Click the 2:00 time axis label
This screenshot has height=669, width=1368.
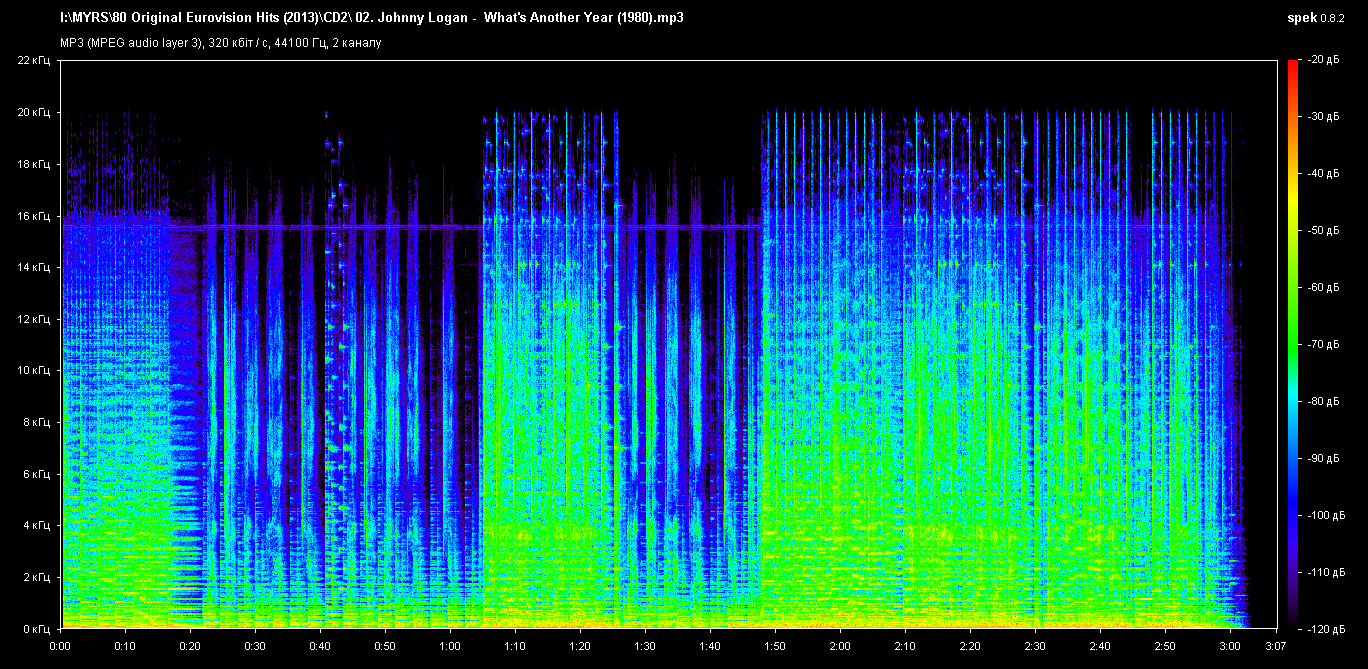click(840, 646)
